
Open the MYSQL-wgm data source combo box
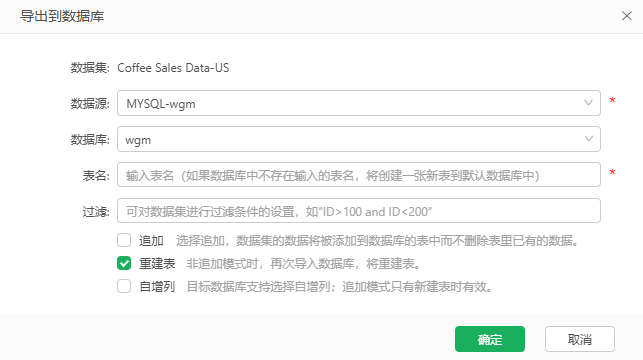coord(359,103)
